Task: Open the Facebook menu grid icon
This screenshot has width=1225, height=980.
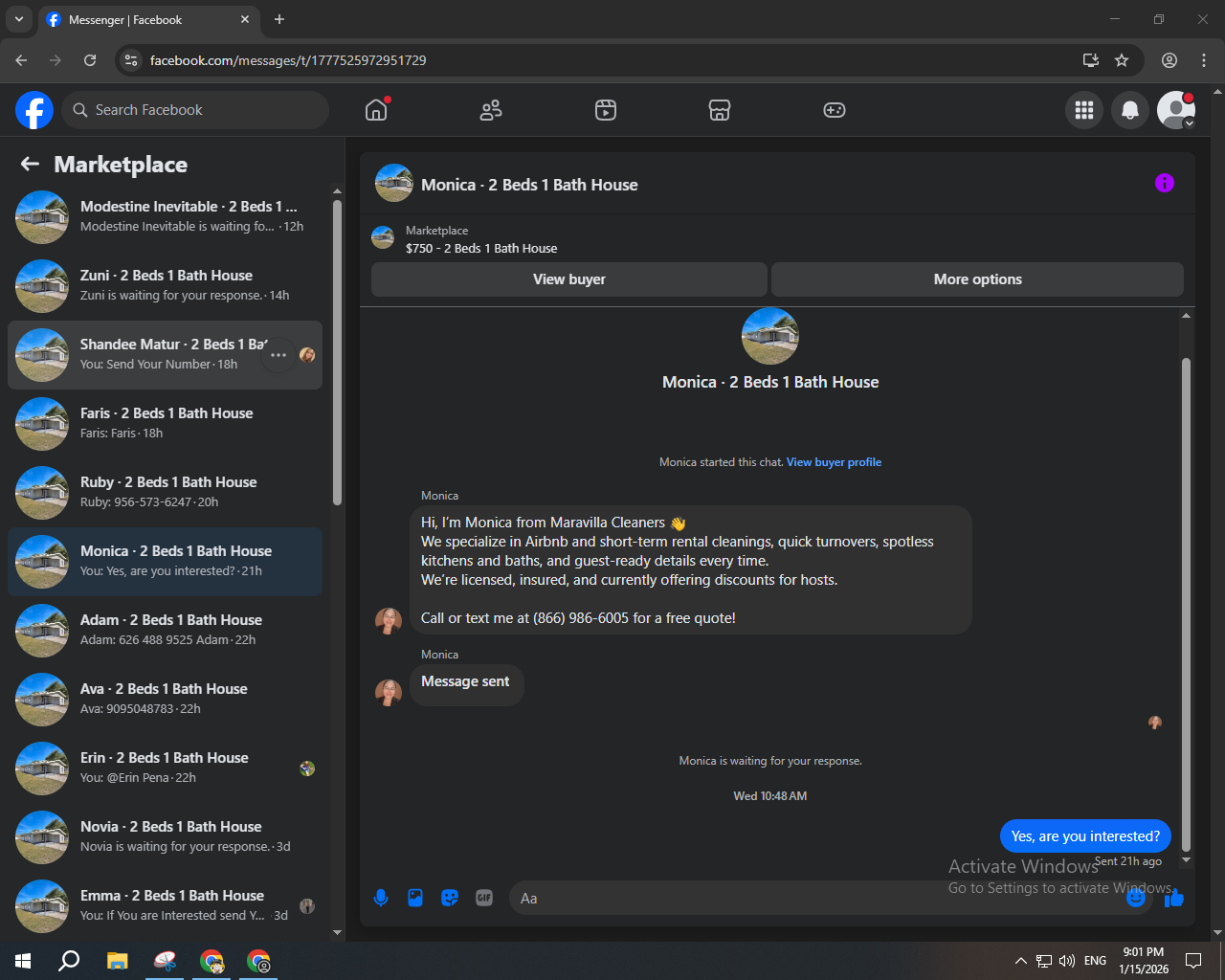Action: (x=1084, y=110)
